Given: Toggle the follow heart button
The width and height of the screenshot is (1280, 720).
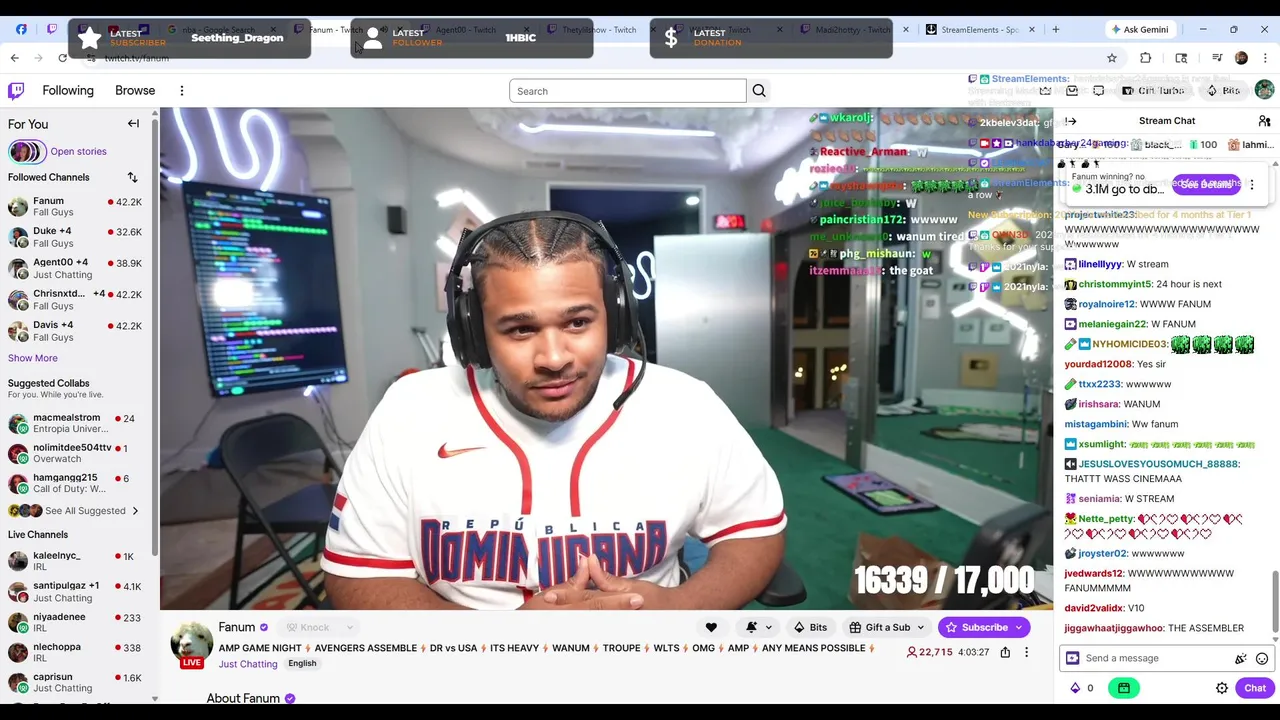Looking at the screenshot, I should (711, 628).
